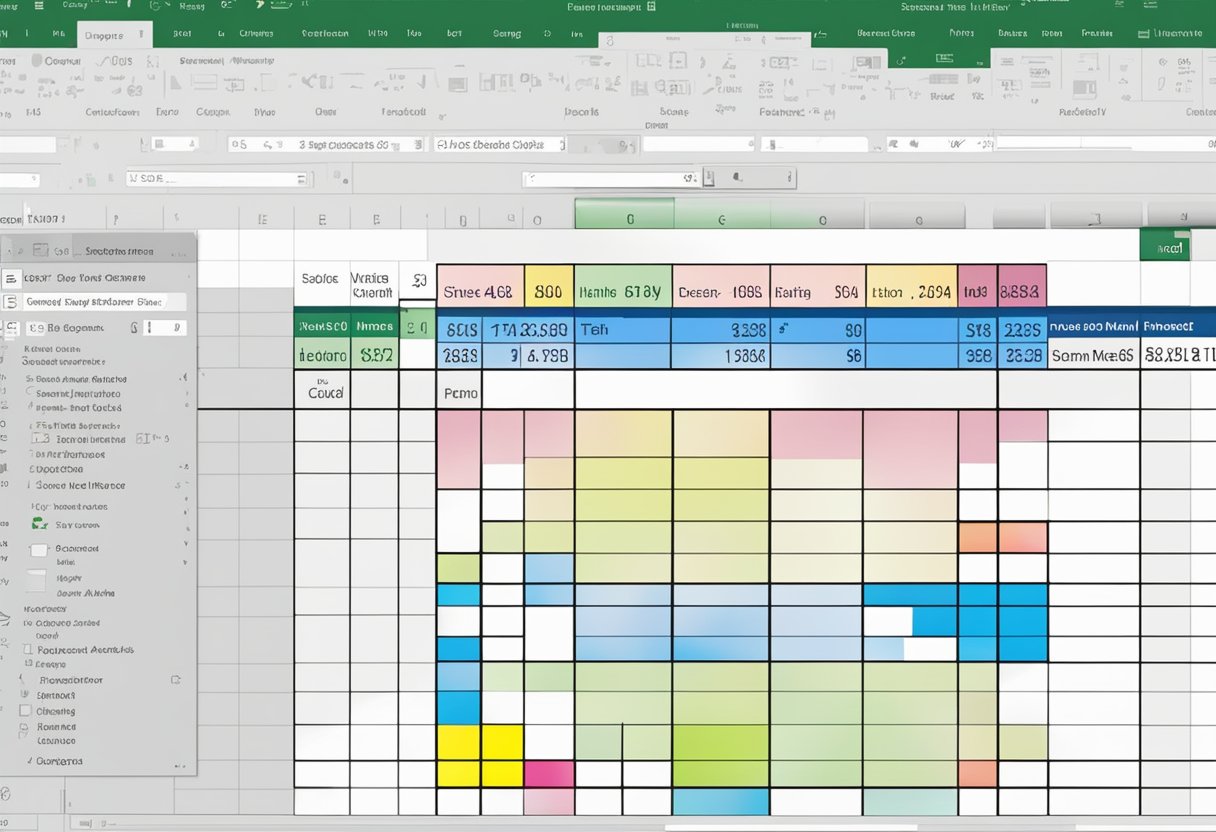Screen dimensions: 1216x832
Task: Click the green button cell above the table
Action: (1164, 246)
